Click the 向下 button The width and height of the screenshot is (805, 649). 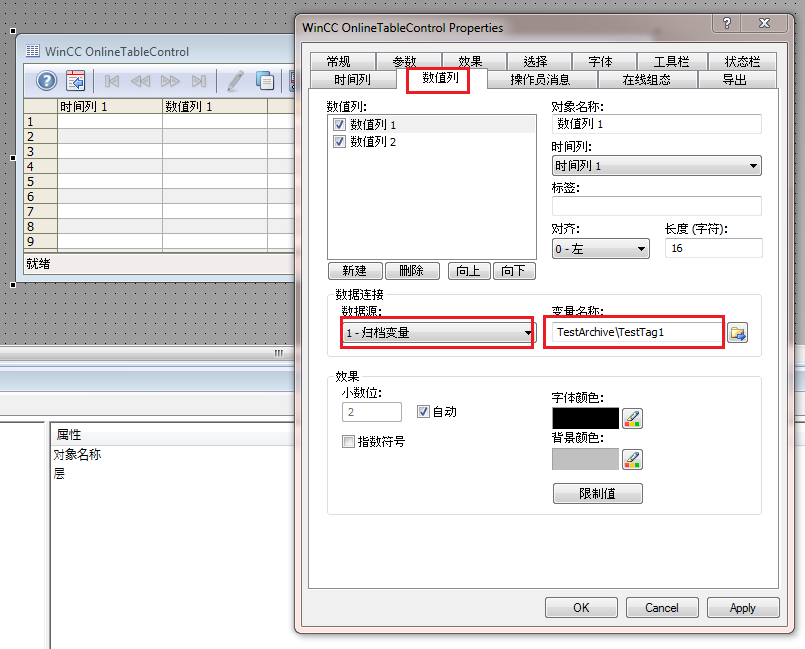[x=514, y=271]
